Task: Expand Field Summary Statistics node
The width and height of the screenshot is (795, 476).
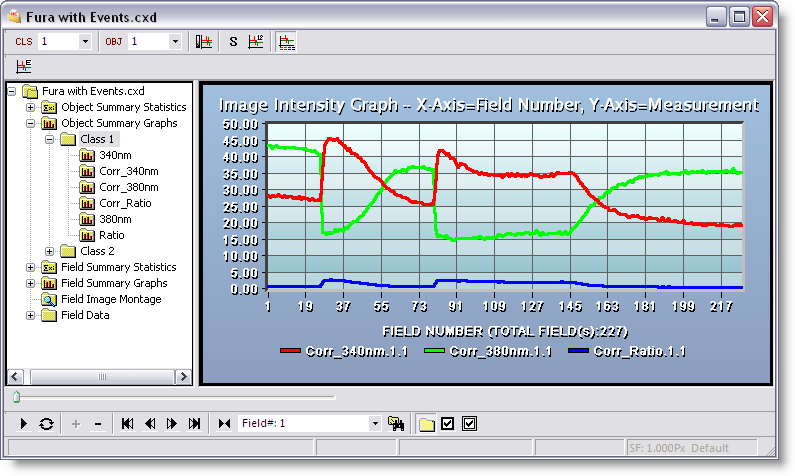Action: tap(30, 267)
